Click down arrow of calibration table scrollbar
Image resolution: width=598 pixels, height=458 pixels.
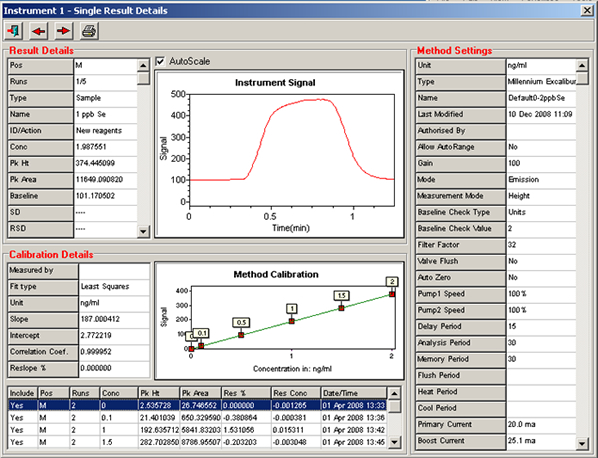pyautogui.click(x=394, y=442)
